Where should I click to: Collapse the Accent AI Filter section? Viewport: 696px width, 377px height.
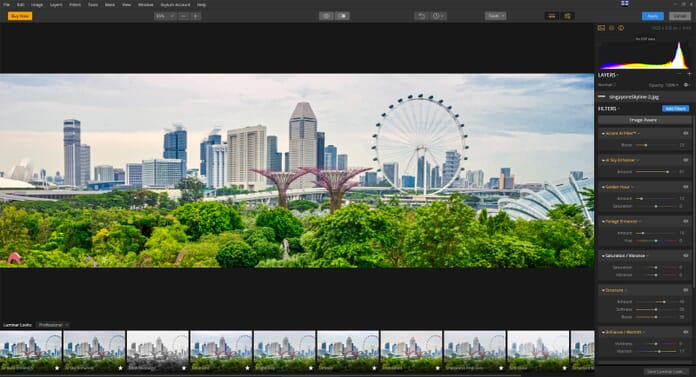pyautogui.click(x=603, y=133)
